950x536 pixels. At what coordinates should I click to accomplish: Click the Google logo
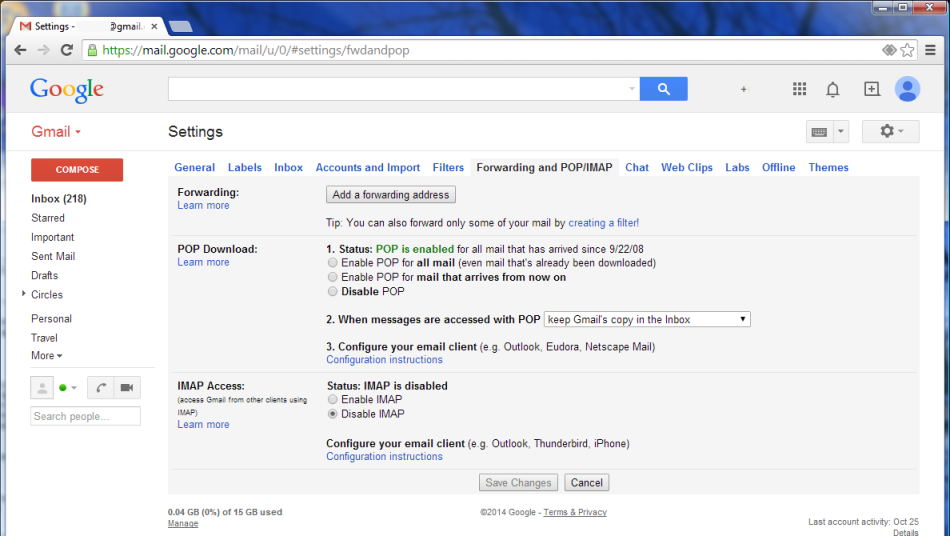point(67,90)
